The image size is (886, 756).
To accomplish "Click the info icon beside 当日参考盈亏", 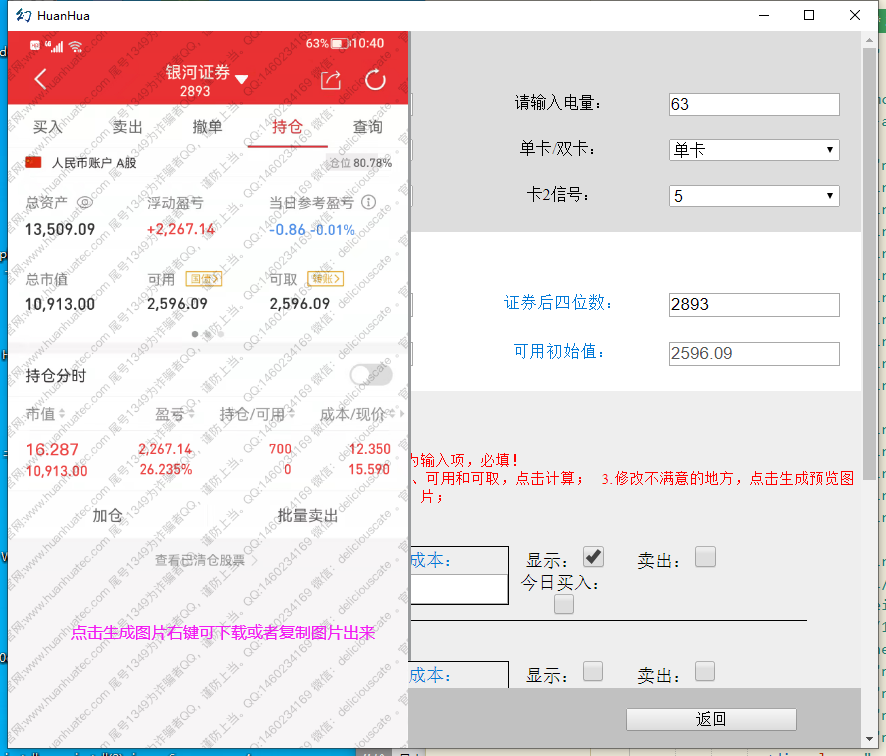I will (368, 202).
